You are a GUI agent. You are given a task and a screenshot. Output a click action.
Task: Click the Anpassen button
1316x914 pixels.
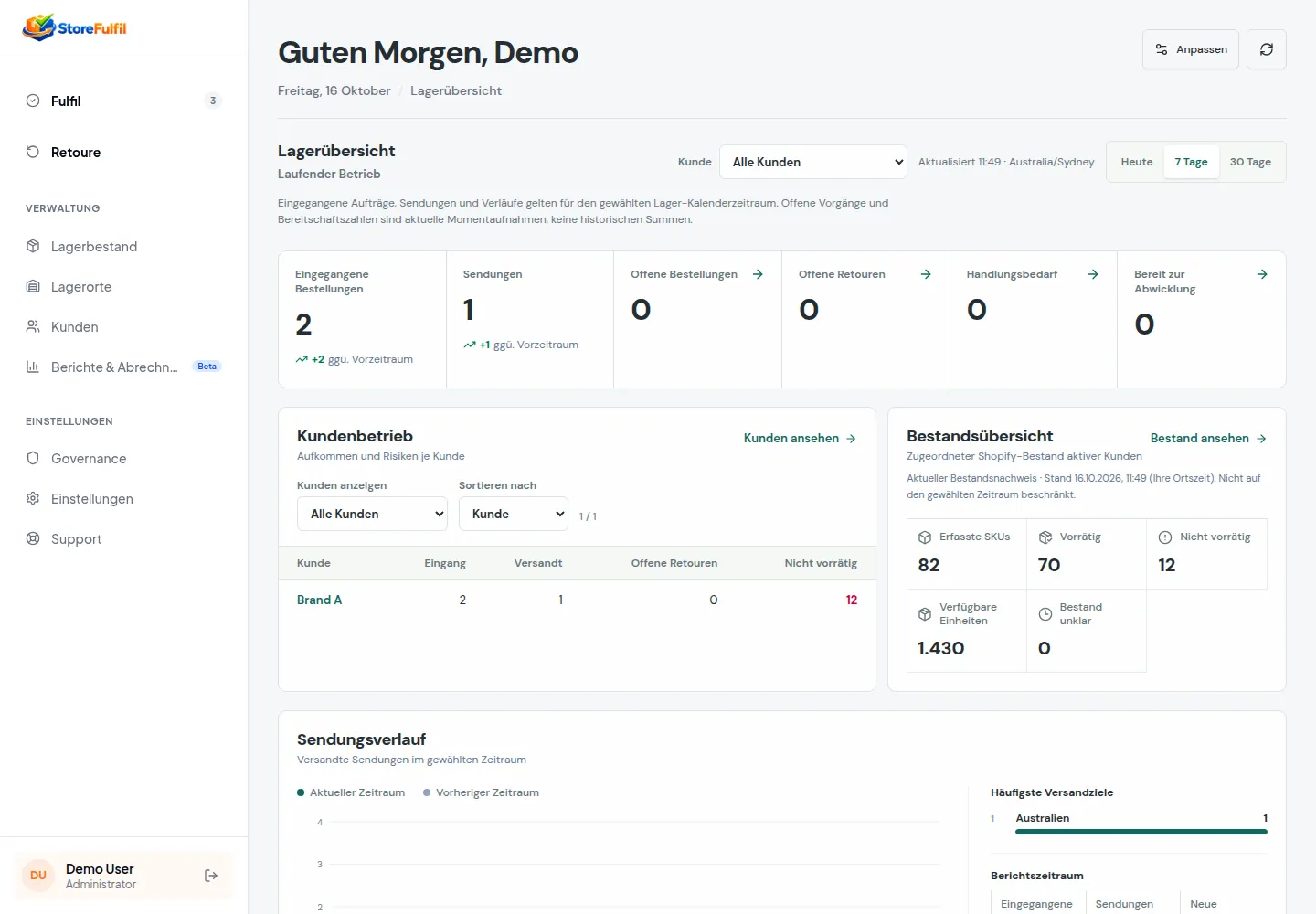tap(1191, 49)
